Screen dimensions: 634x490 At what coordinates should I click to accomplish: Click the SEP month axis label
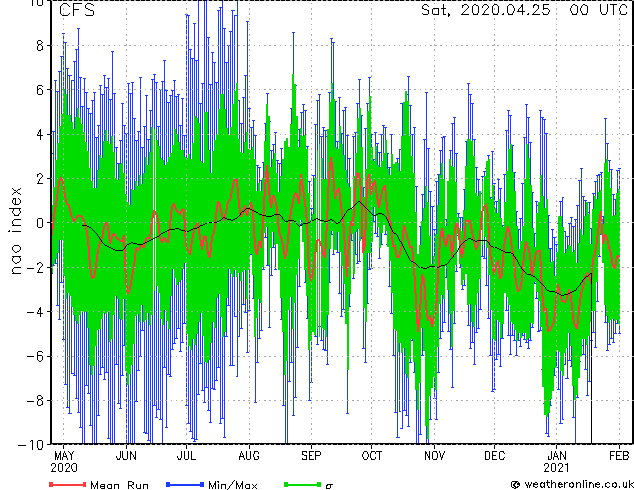coord(311,456)
